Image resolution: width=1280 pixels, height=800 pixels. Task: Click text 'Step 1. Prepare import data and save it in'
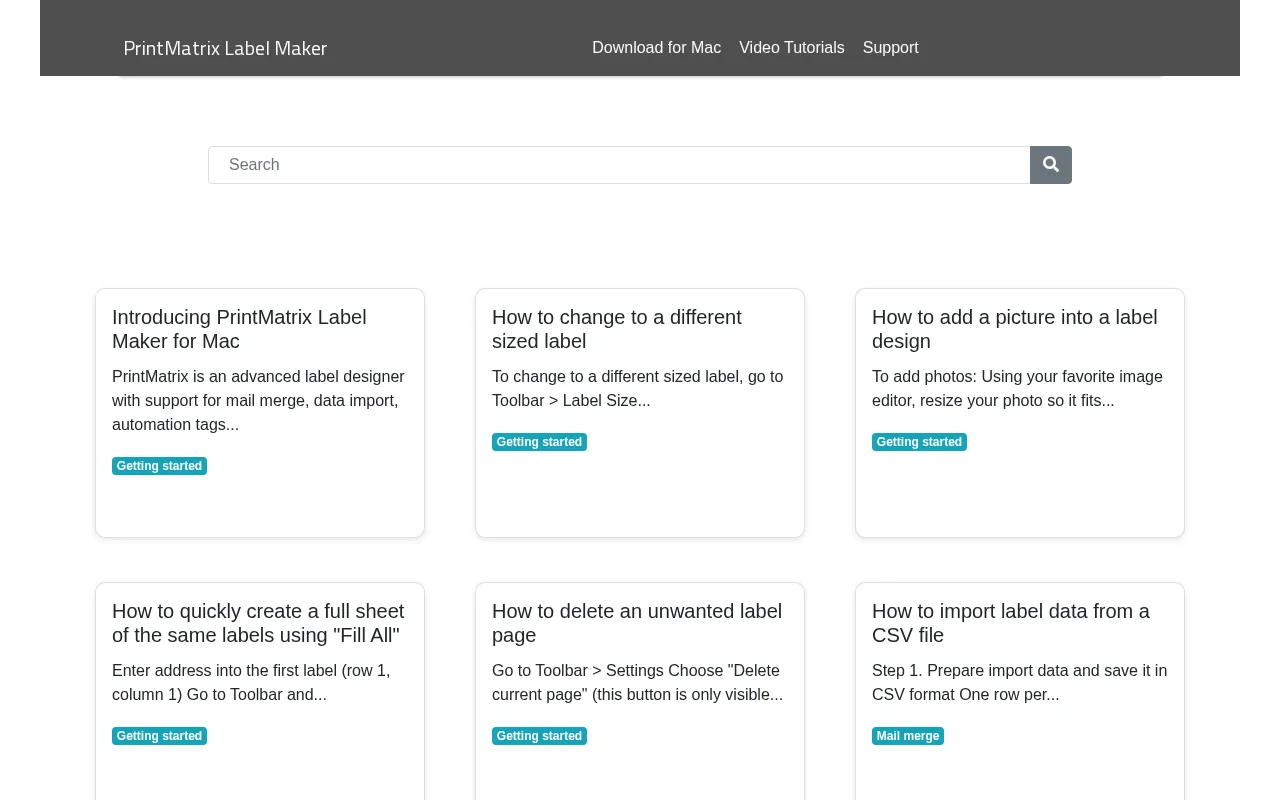[x=1019, y=671]
